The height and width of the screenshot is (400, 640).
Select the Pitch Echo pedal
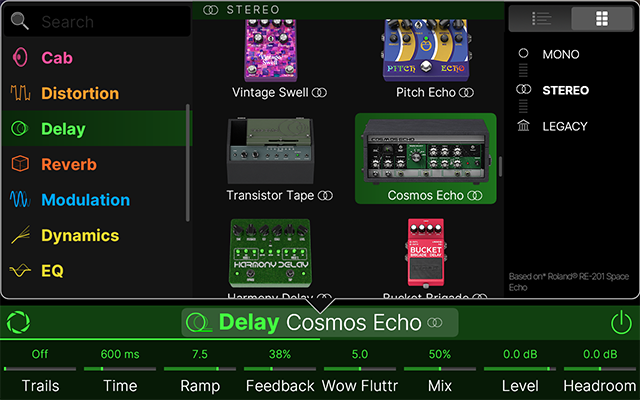[426, 55]
